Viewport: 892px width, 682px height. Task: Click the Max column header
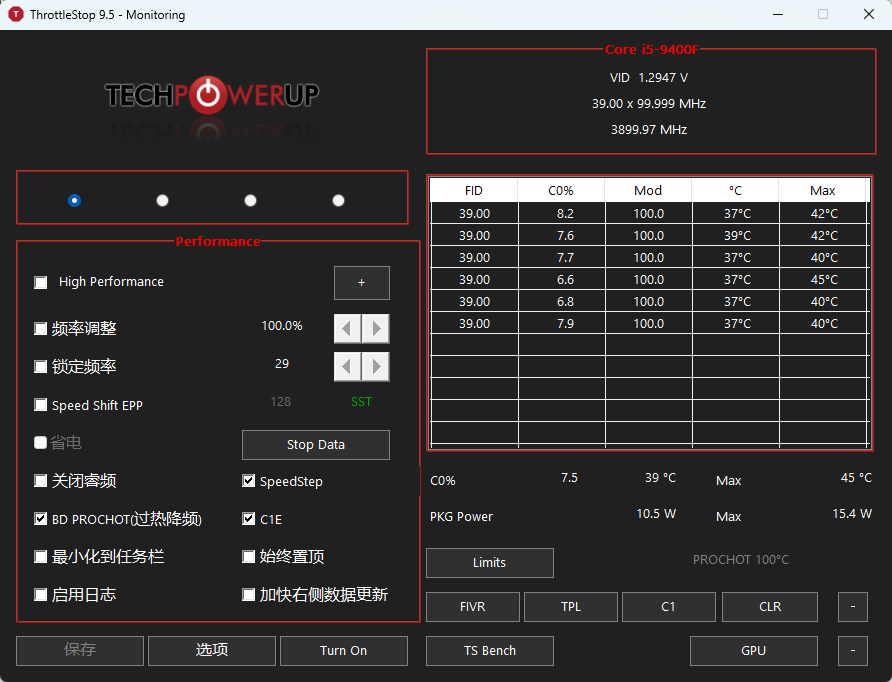823,191
